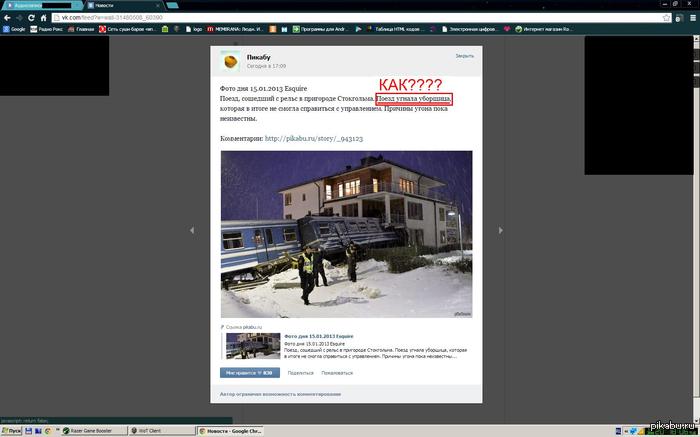Open Chrome menu wrench icon
Screen dimensions: 700x437
point(690,18)
